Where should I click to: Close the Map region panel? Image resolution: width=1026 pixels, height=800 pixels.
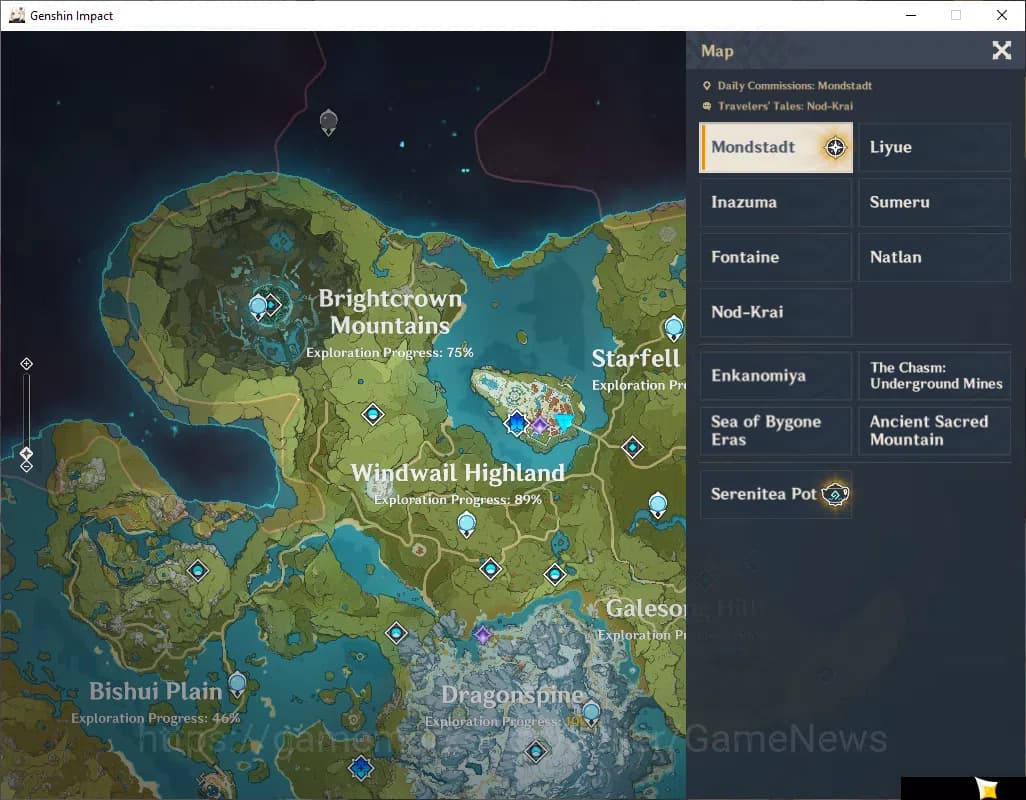coord(1001,51)
